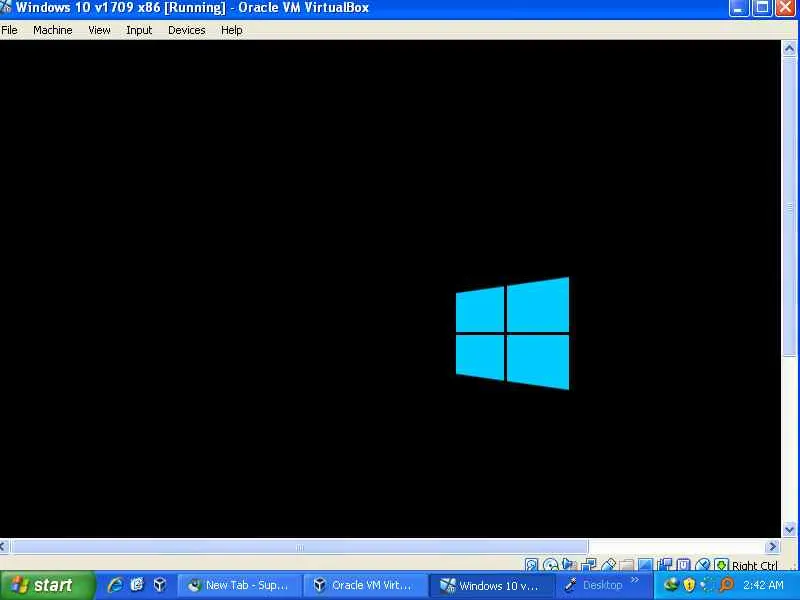Click the horizontal scrollbar left arrow
This screenshot has height=600, width=800.
(4, 546)
